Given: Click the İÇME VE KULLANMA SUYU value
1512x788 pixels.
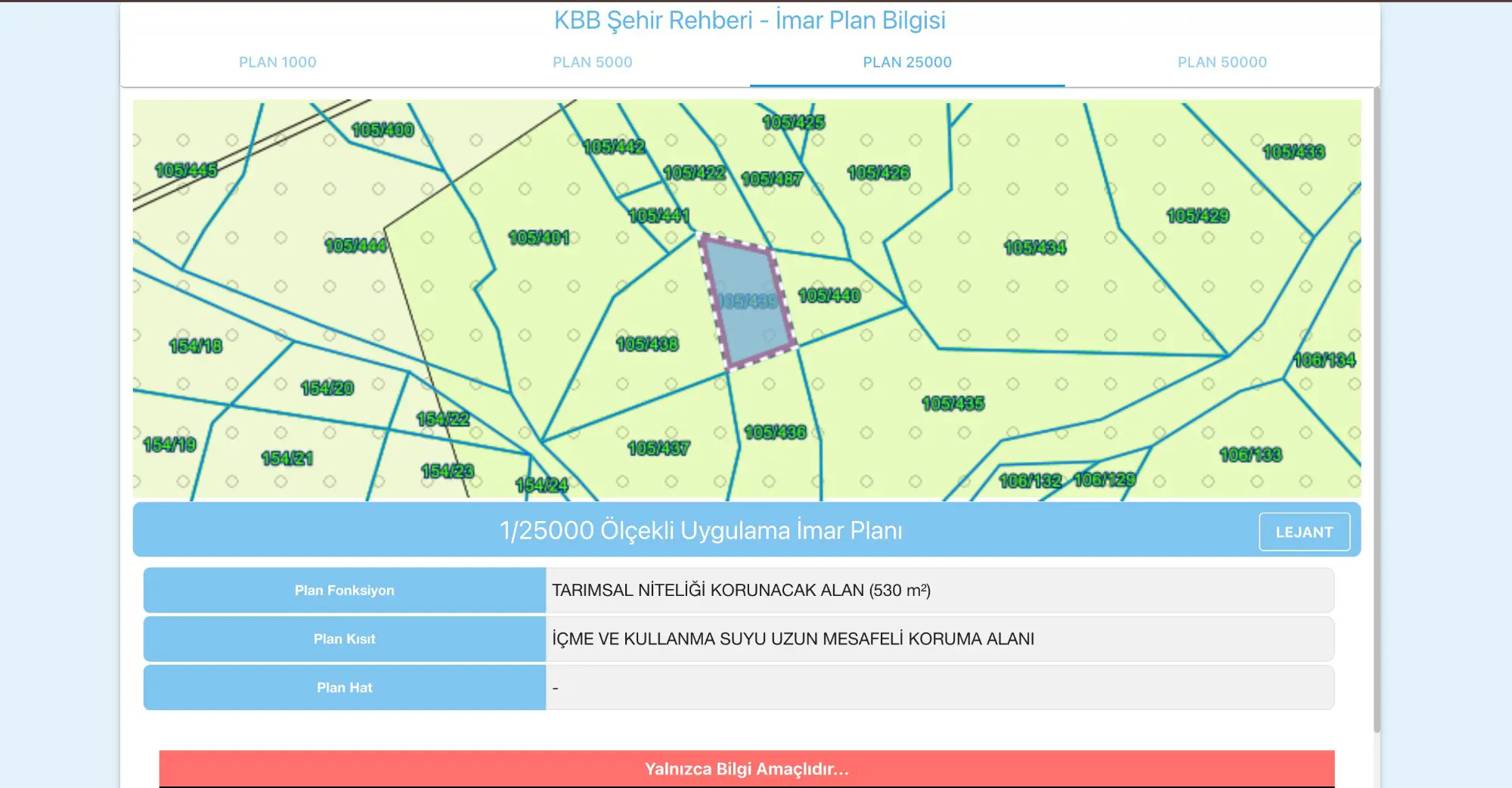Looking at the screenshot, I should tap(793, 639).
